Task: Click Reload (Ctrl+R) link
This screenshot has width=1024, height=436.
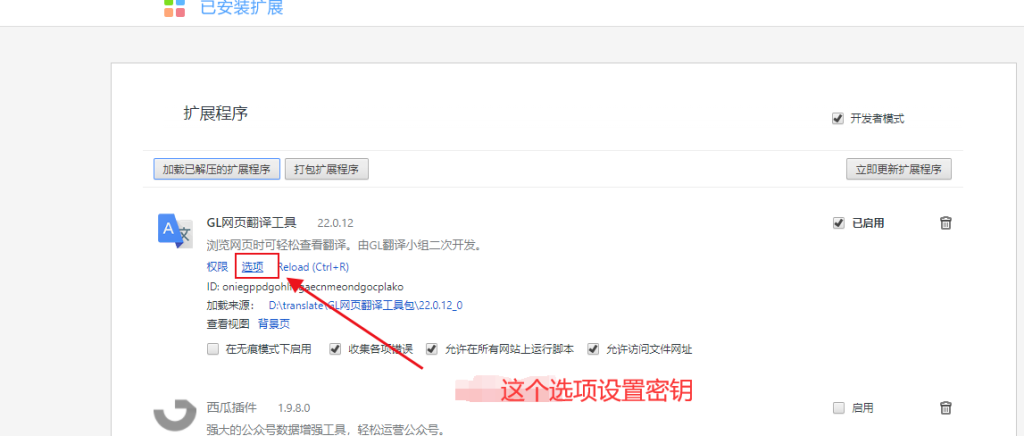Action: (314, 267)
